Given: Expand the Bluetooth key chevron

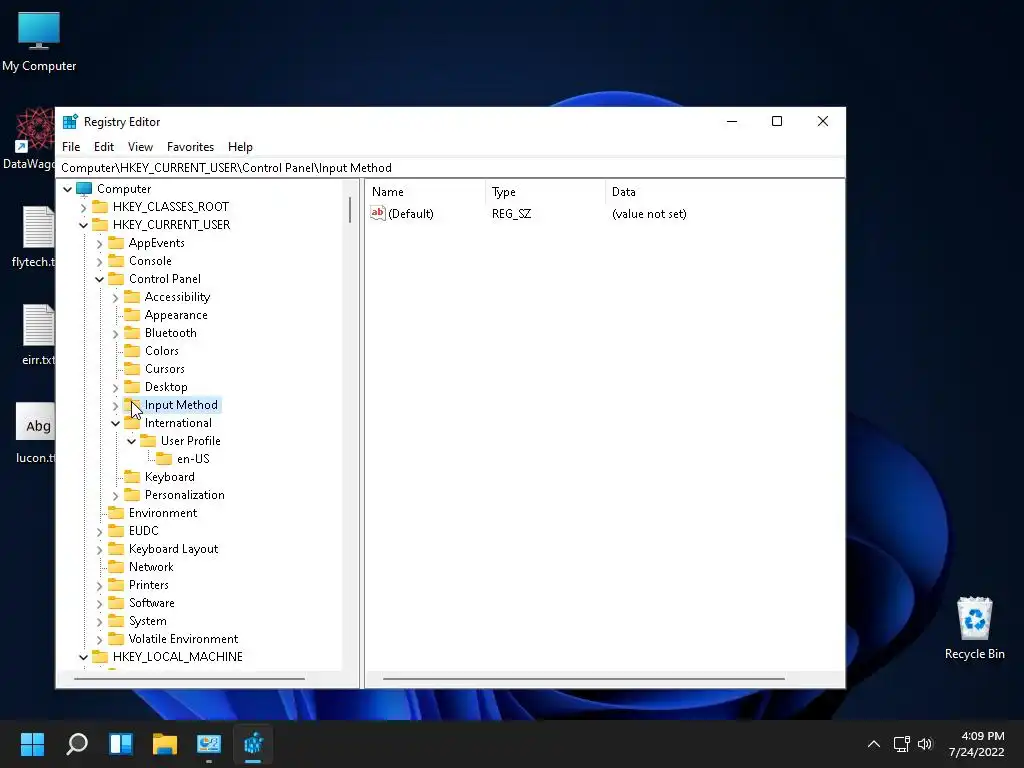Looking at the screenshot, I should coord(116,334).
